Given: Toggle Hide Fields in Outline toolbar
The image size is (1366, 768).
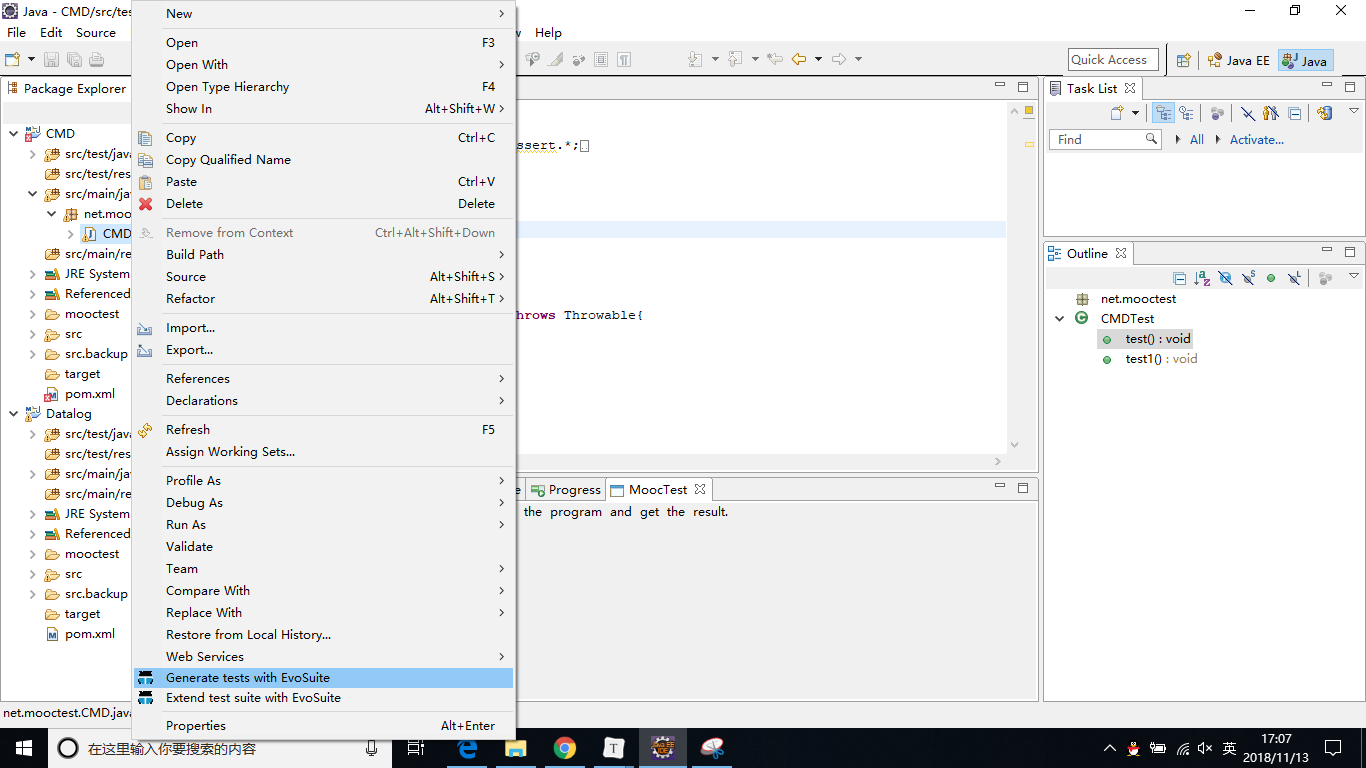Looking at the screenshot, I should tap(1225, 279).
